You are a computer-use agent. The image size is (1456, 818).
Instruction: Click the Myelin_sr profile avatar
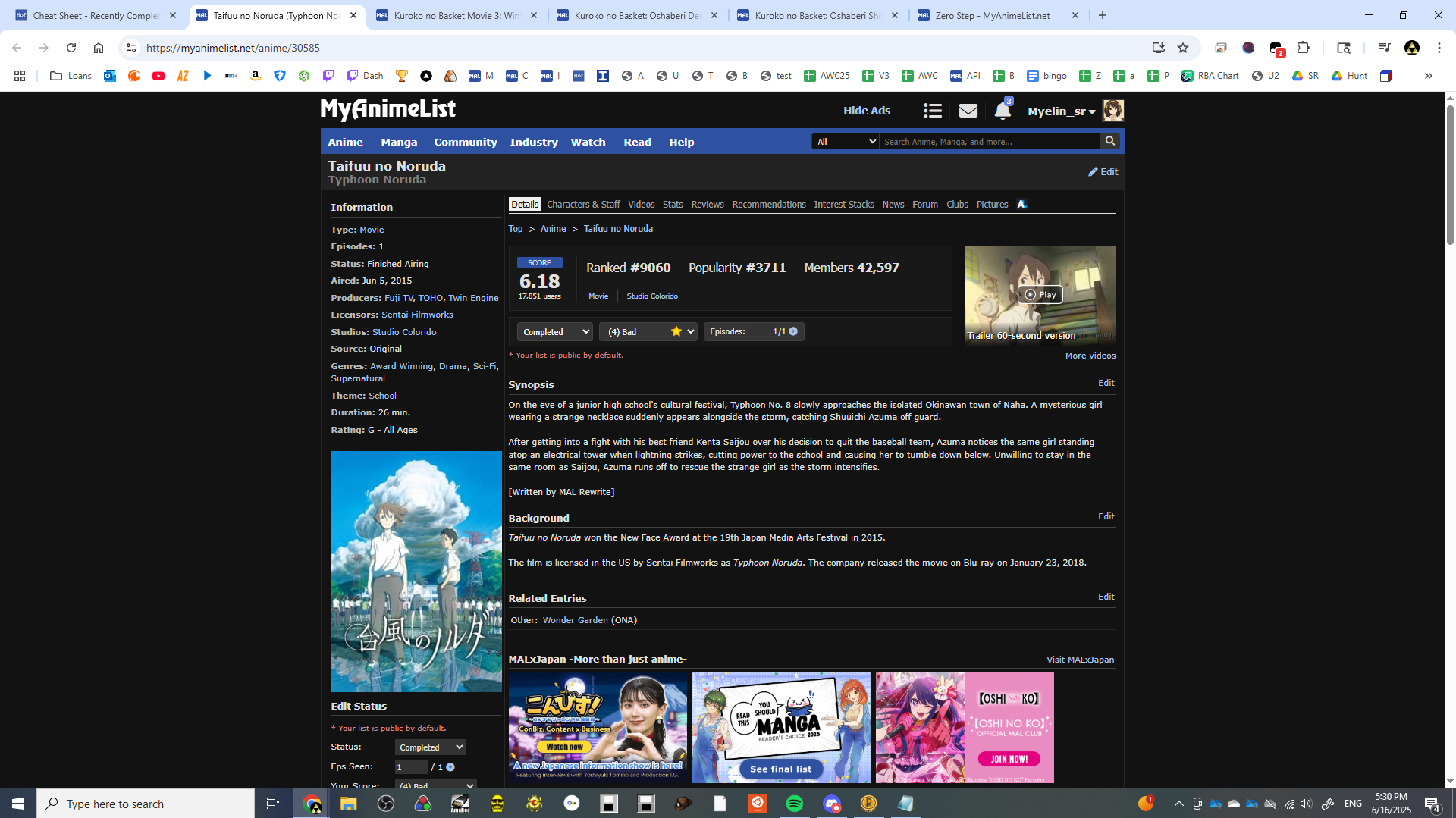(x=1112, y=111)
